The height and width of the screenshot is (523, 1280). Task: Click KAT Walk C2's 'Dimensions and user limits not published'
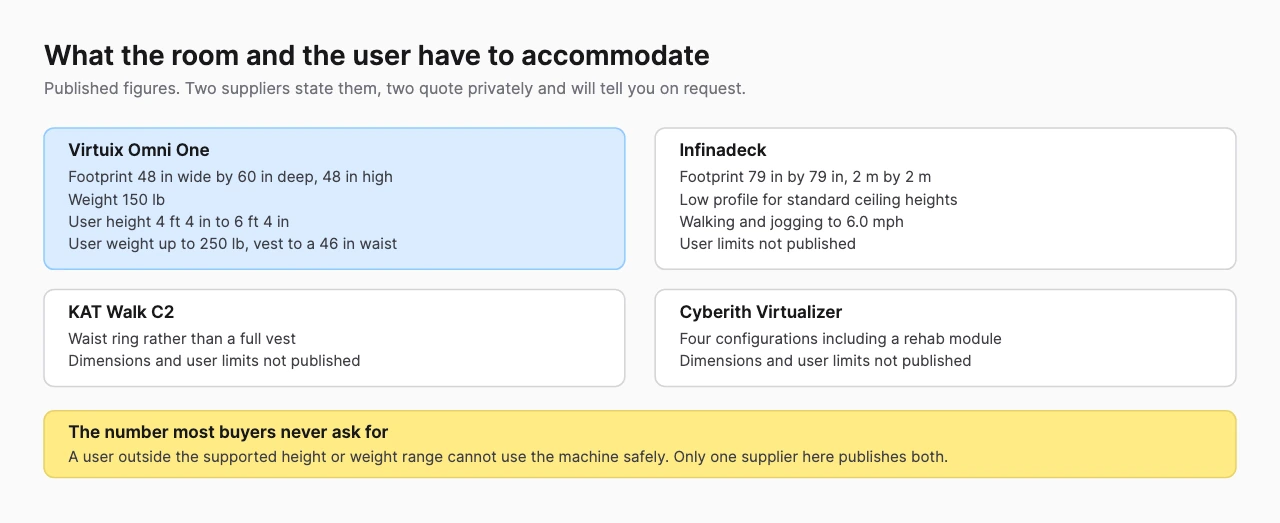[214, 361]
